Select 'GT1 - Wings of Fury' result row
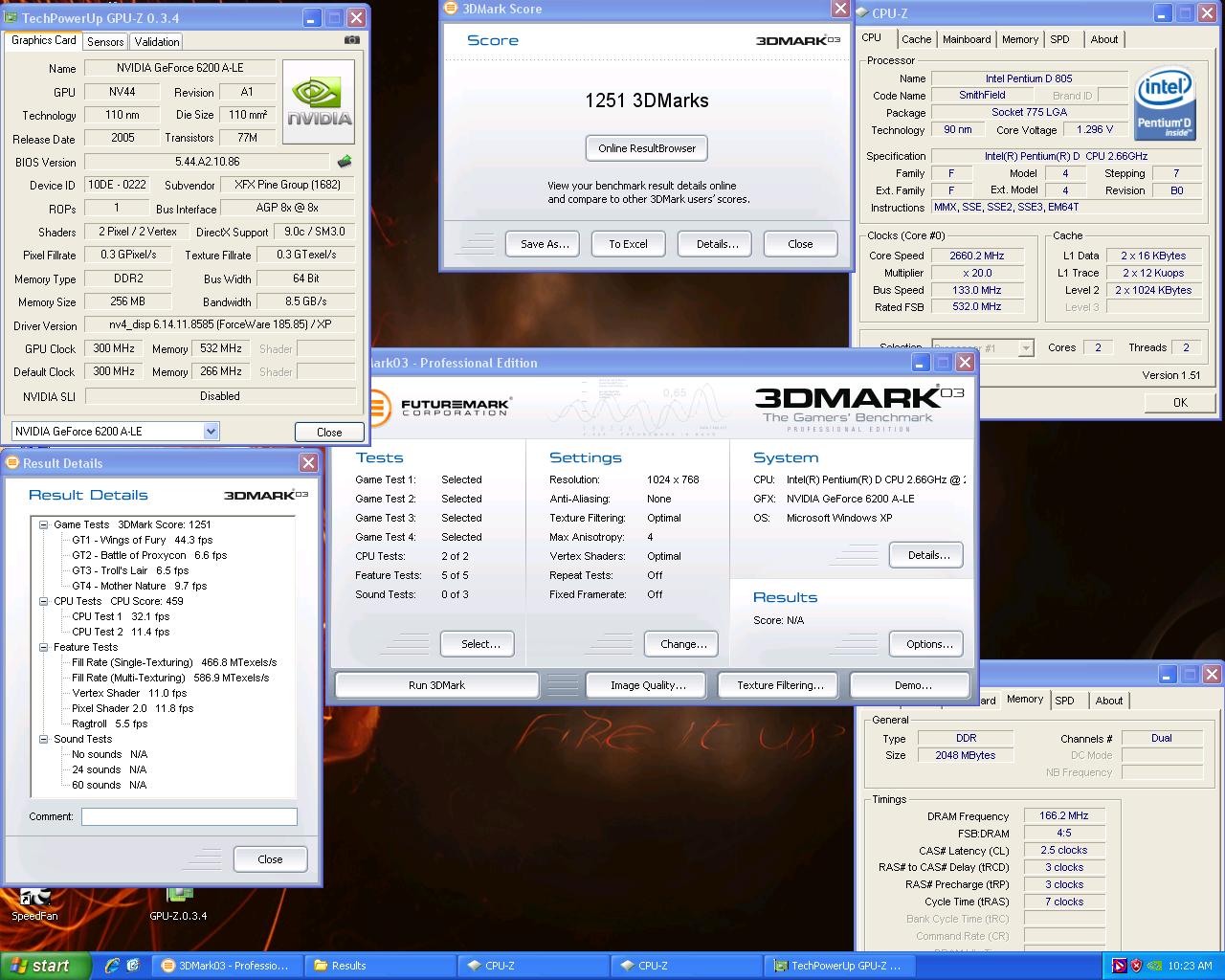 (142, 540)
